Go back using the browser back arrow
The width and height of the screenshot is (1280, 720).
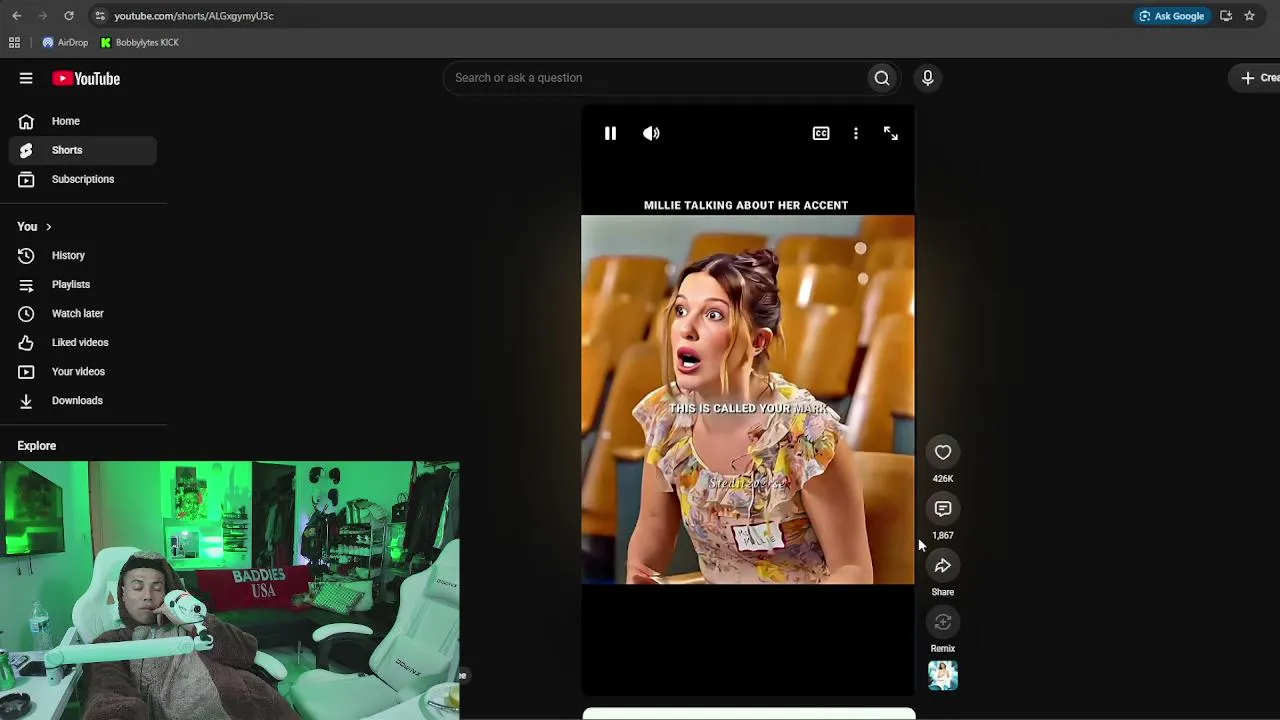16,16
